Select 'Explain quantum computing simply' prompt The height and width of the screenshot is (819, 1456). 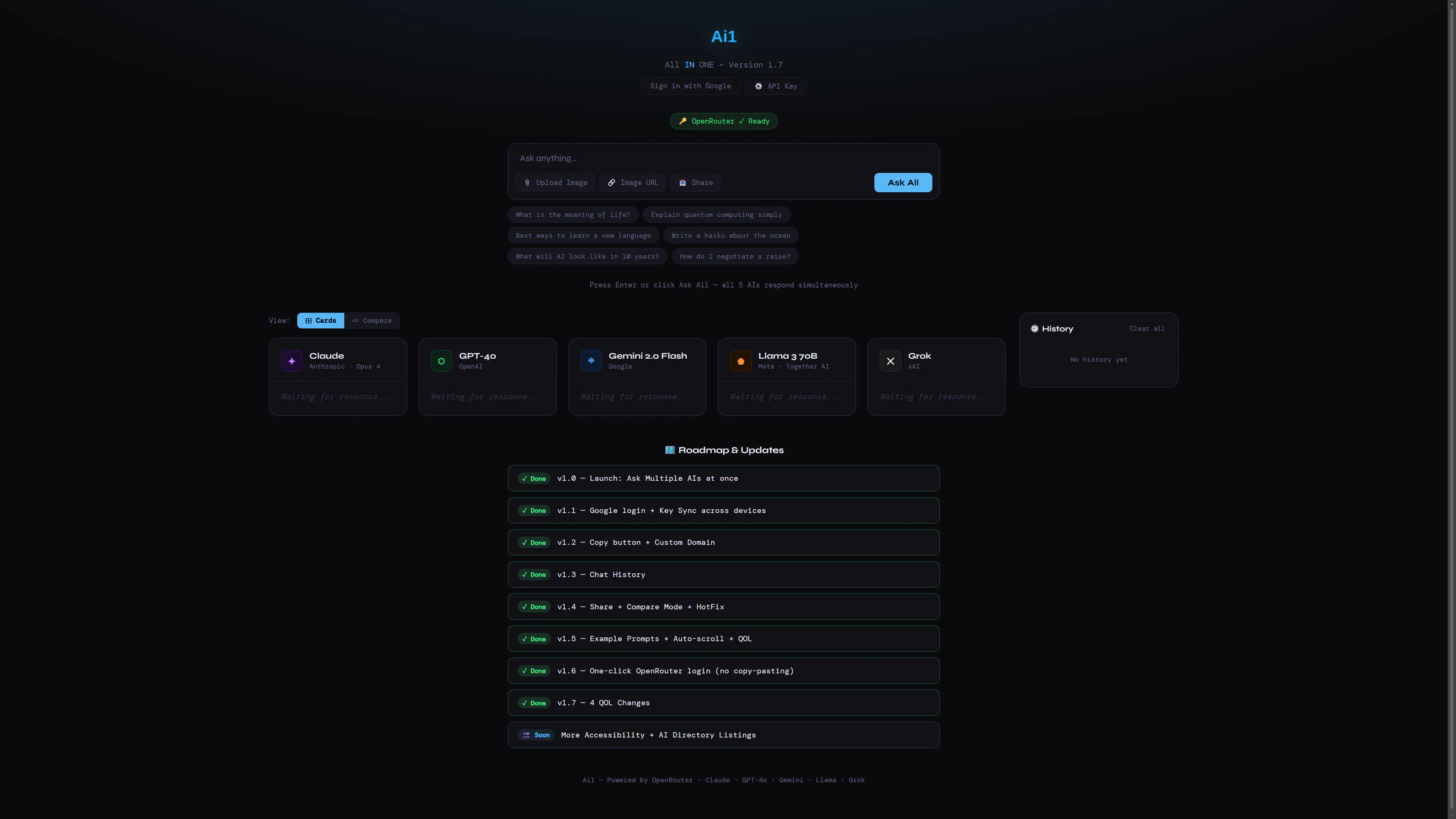[716, 215]
